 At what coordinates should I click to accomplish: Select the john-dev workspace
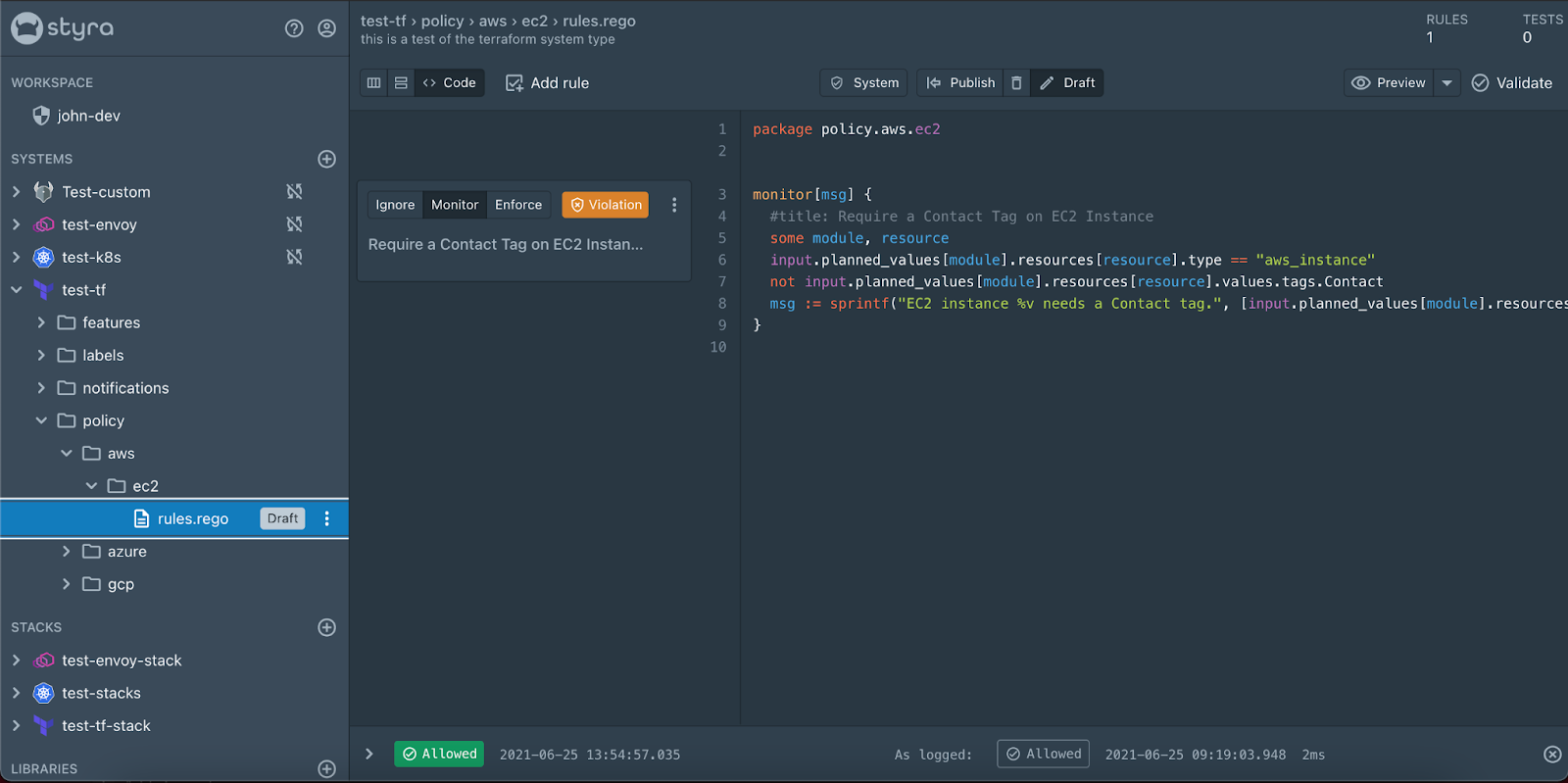coord(88,116)
